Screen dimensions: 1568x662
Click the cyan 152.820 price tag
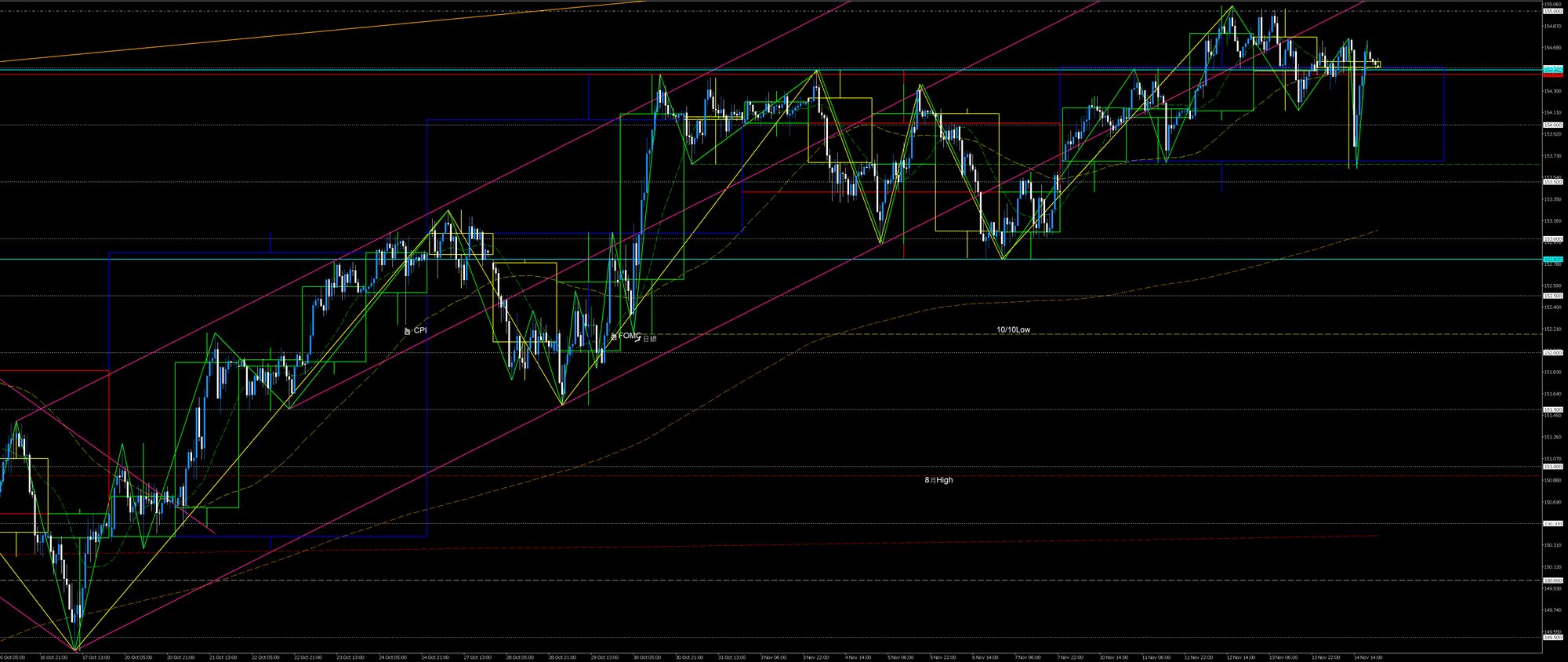coord(1552,259)
